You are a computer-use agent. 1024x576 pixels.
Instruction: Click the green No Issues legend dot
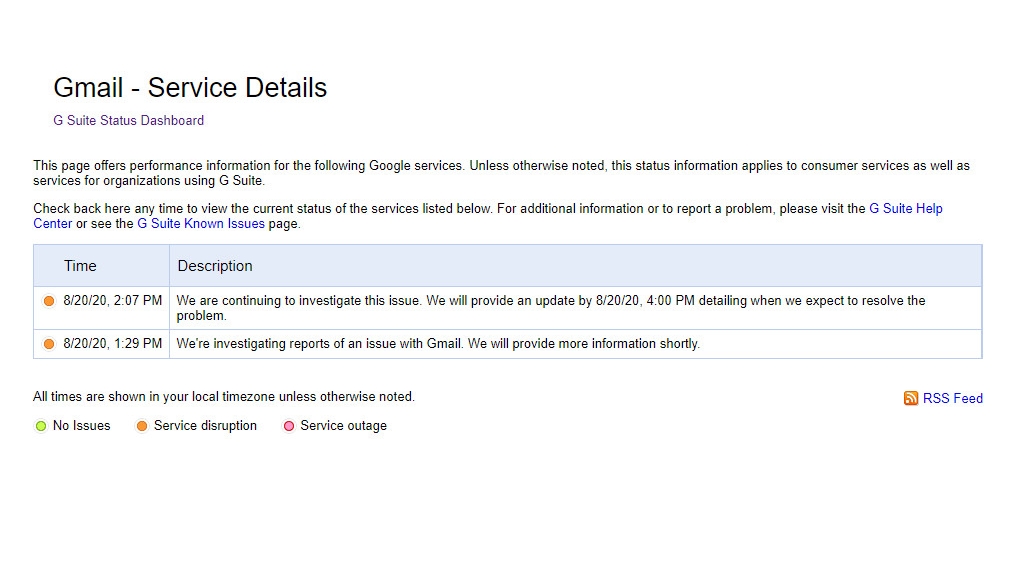(x=41, y=426)
